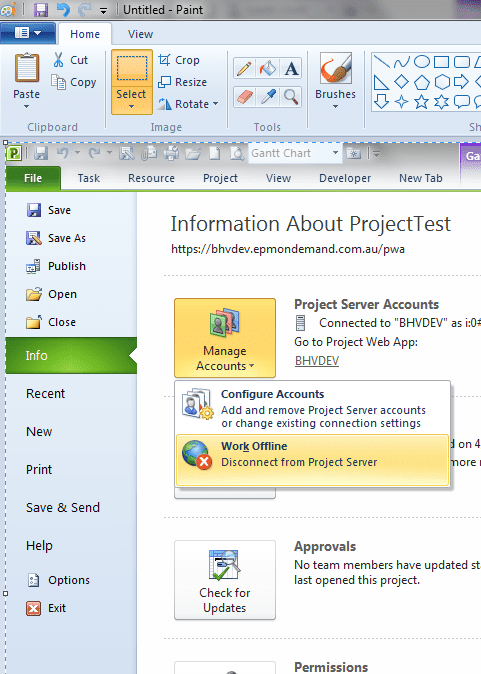Viewport: 481px width, 674px height.
Task: Open the Manage Accounts dropdown button
Action: click(225, 338)
